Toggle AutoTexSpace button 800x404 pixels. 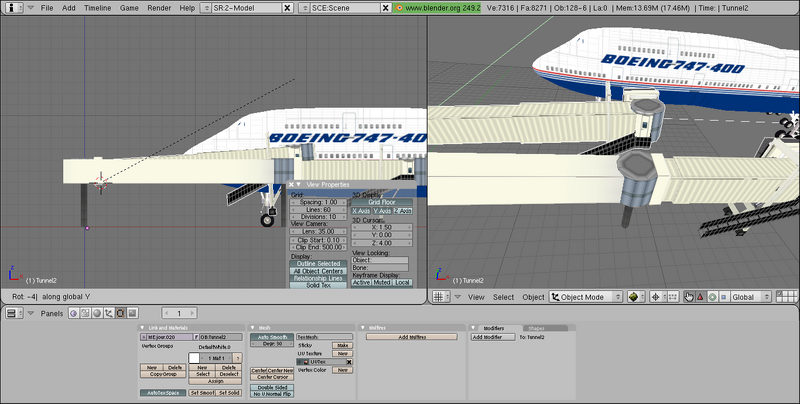(163, 393)
